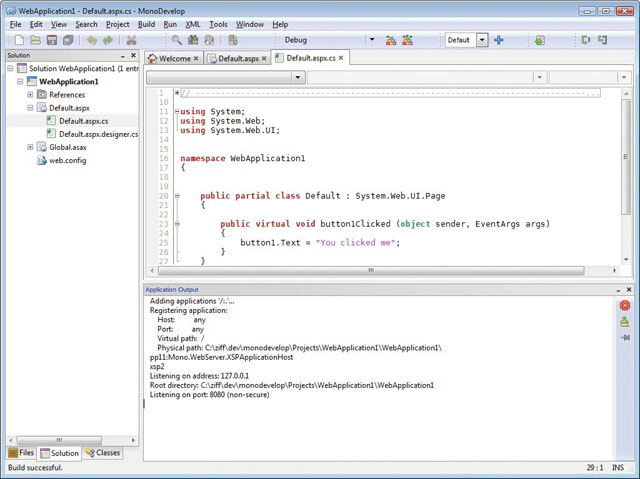Screen dimensions: 640x479
Task: Toggle code folding at line 23
Action: pyautogui.click(x=177, y=224)
